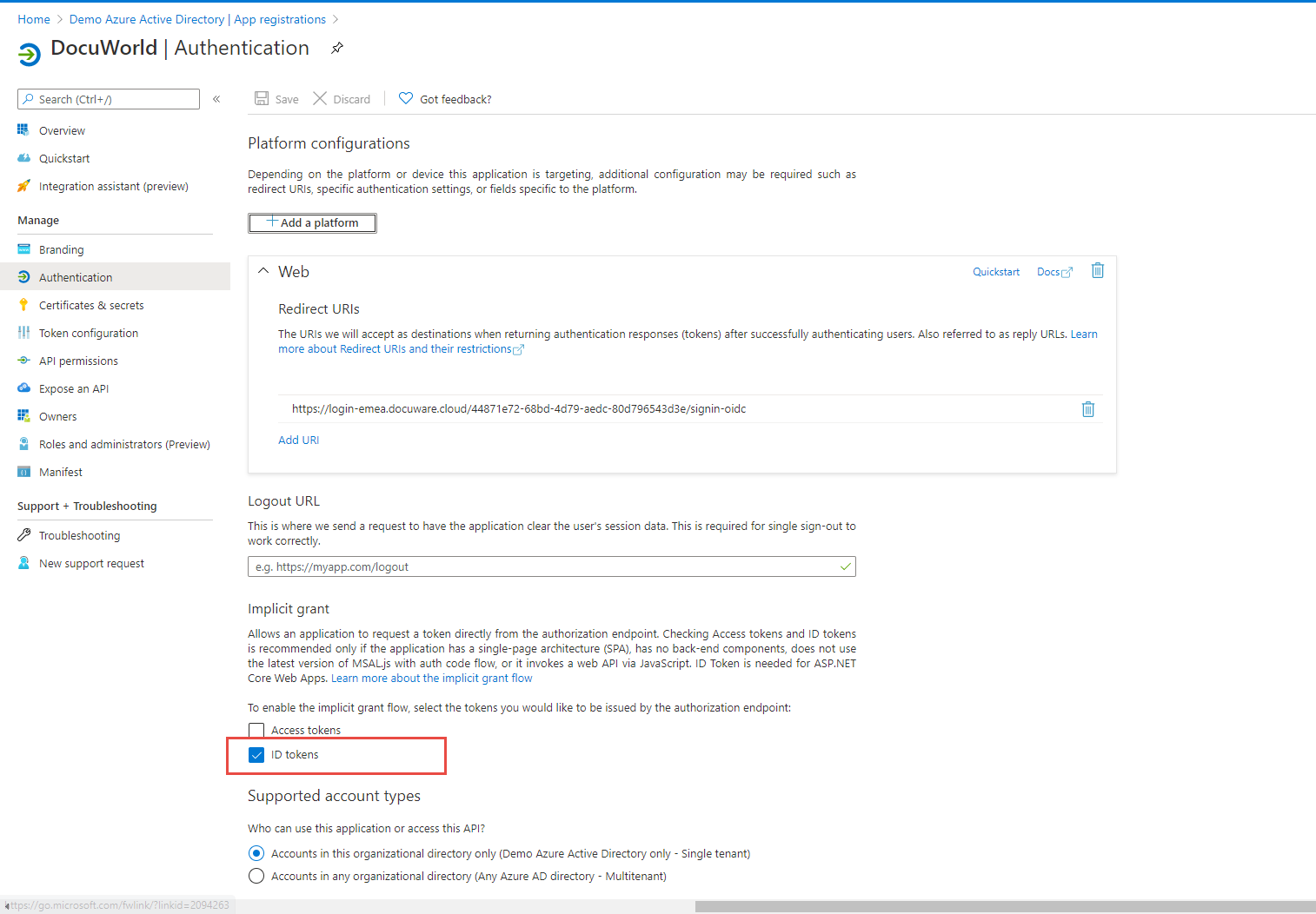Screen dimensions: 1316x914
Task: Go to Expose an API
Action: point(73,387)
